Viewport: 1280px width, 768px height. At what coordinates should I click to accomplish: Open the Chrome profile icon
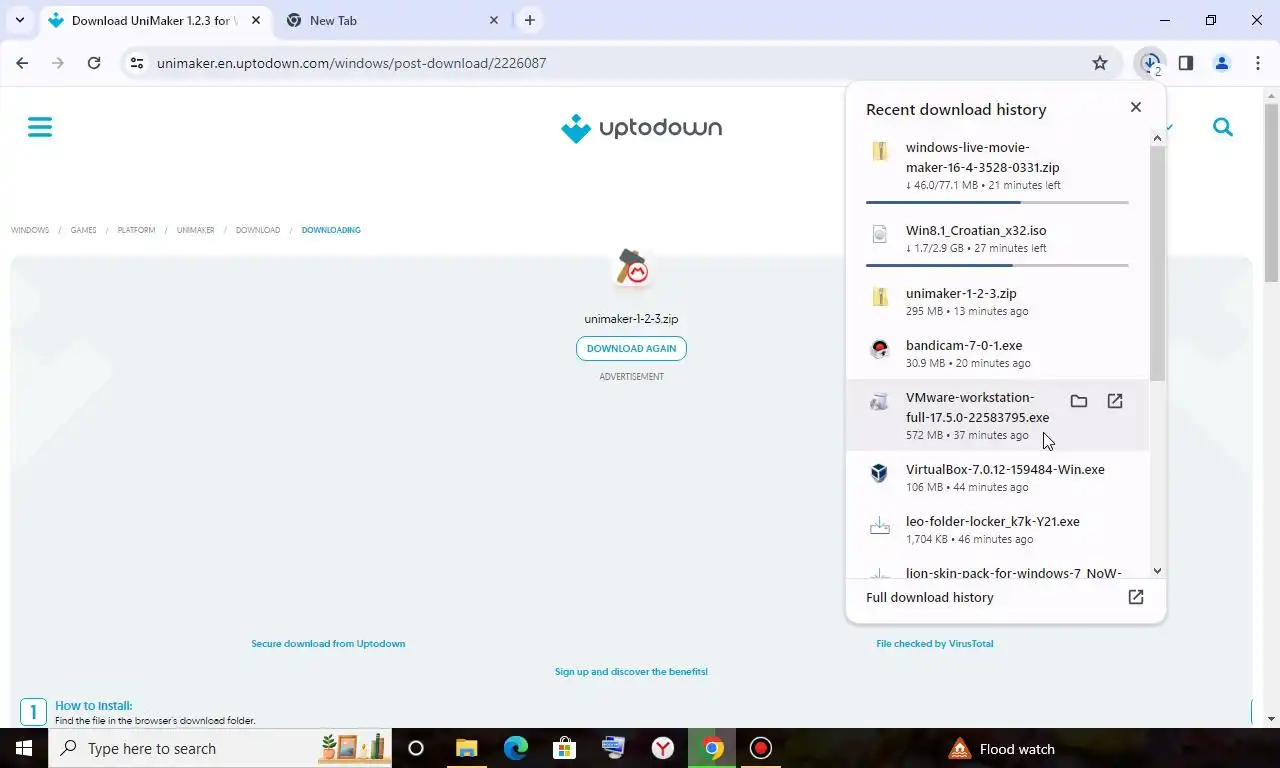(1222, 63)
